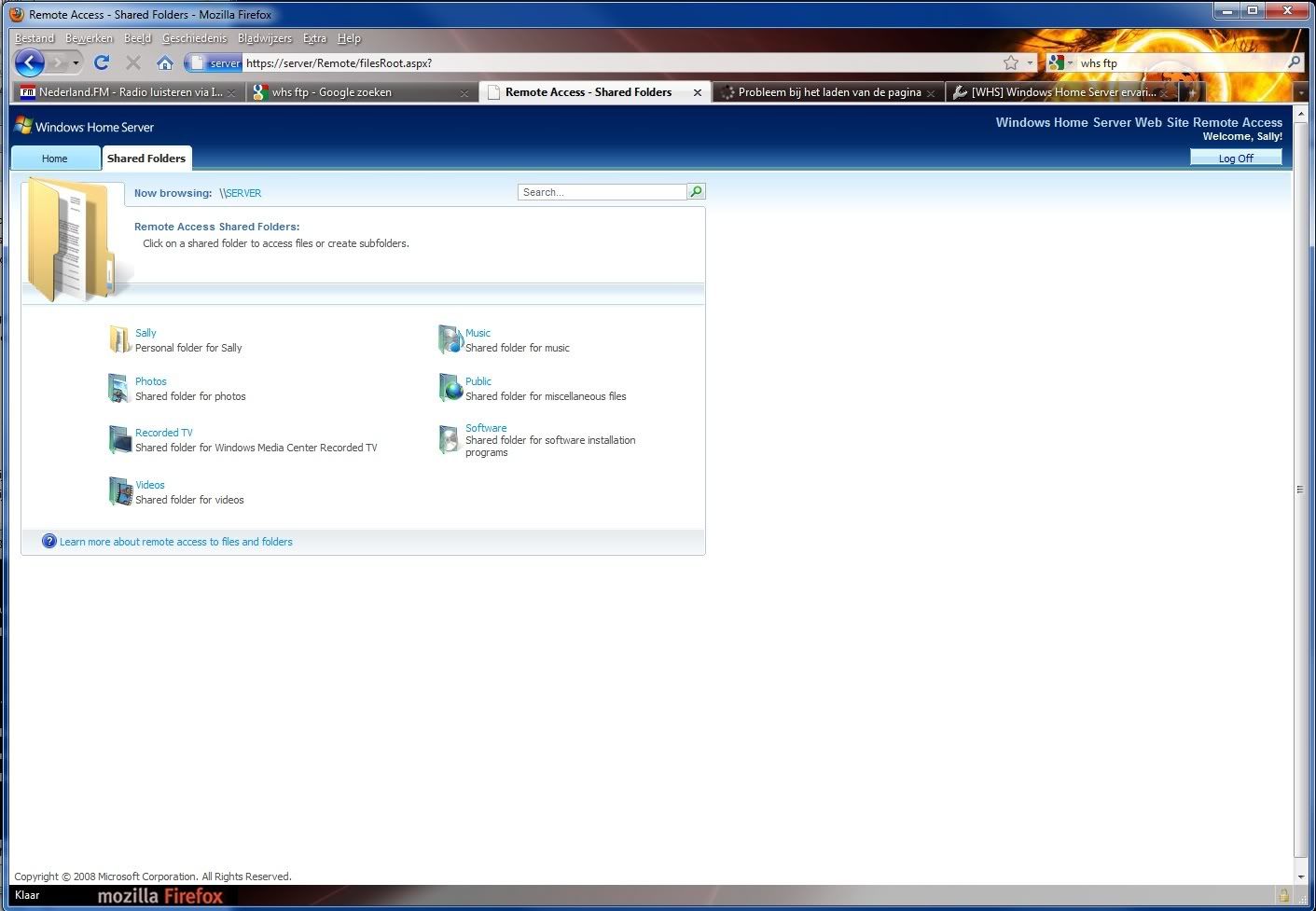Click the Windows Home Server logo
Viewport: 1316px width, 911px height.
point(84,127)
